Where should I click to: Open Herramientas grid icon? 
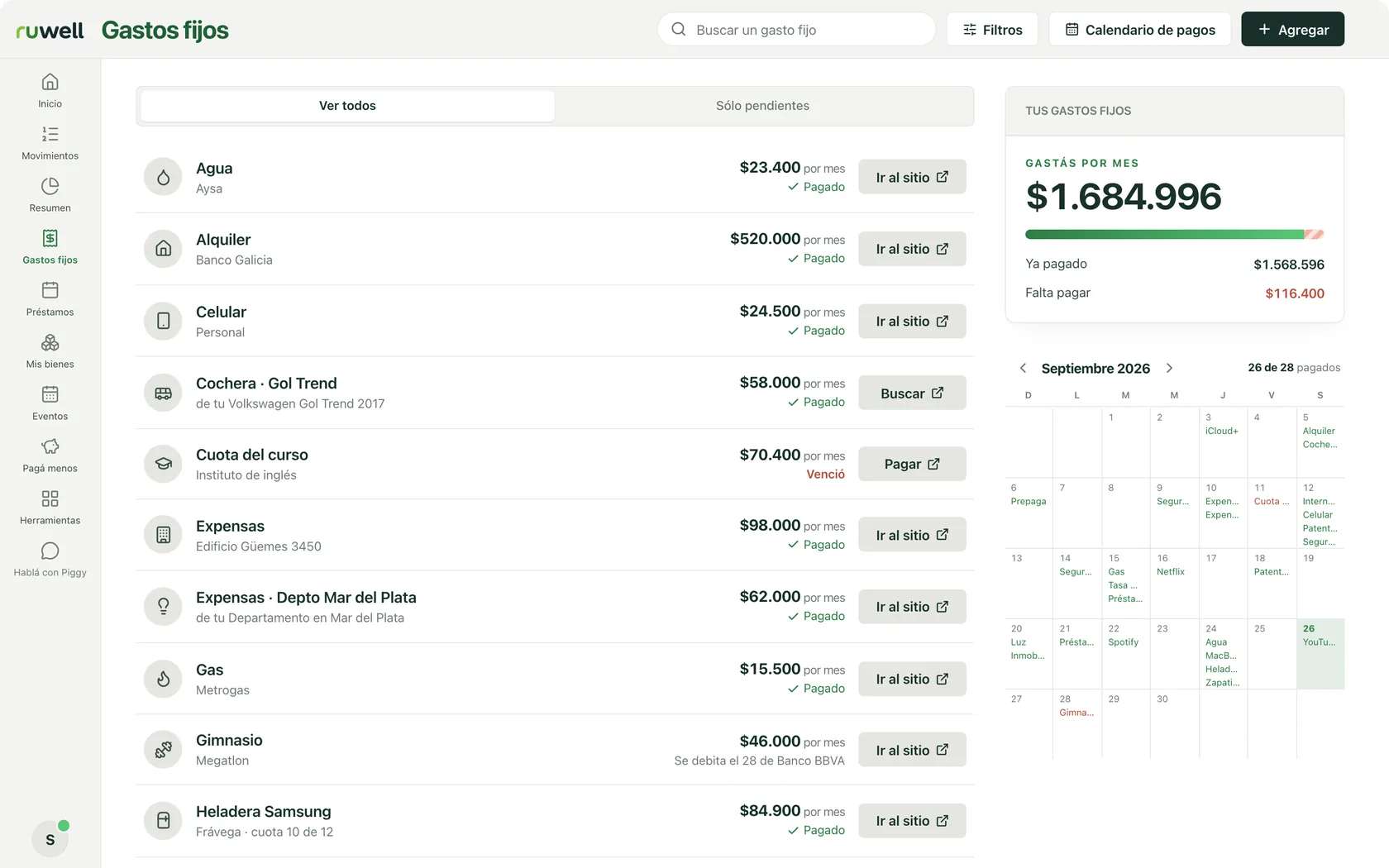click(x=50, y=498)
